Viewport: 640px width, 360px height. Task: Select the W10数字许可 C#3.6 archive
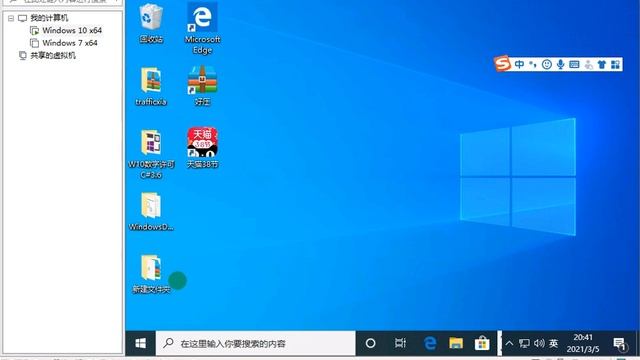click(x=151, y=154)
